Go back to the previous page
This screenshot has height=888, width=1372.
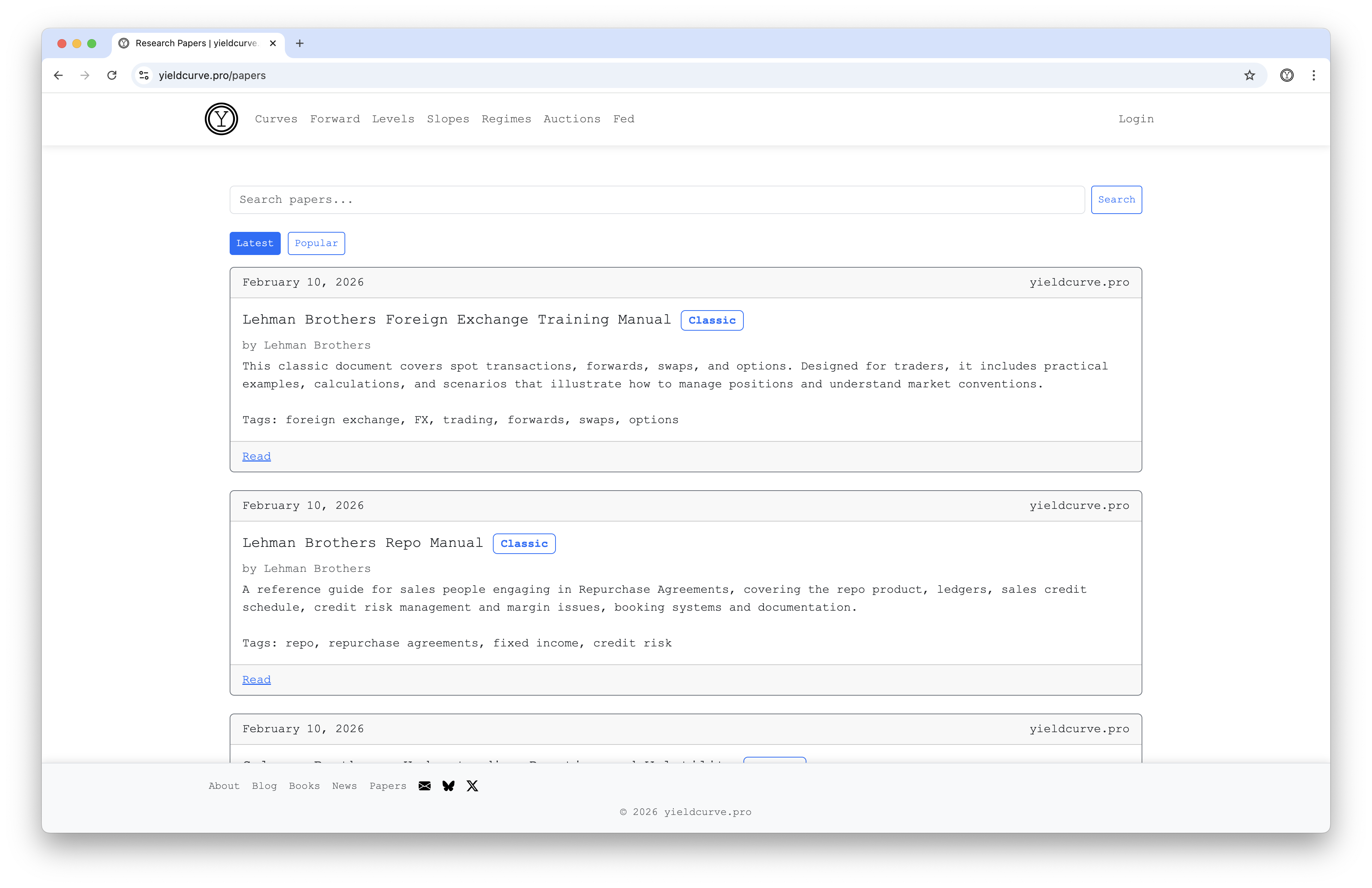point(58,75)
